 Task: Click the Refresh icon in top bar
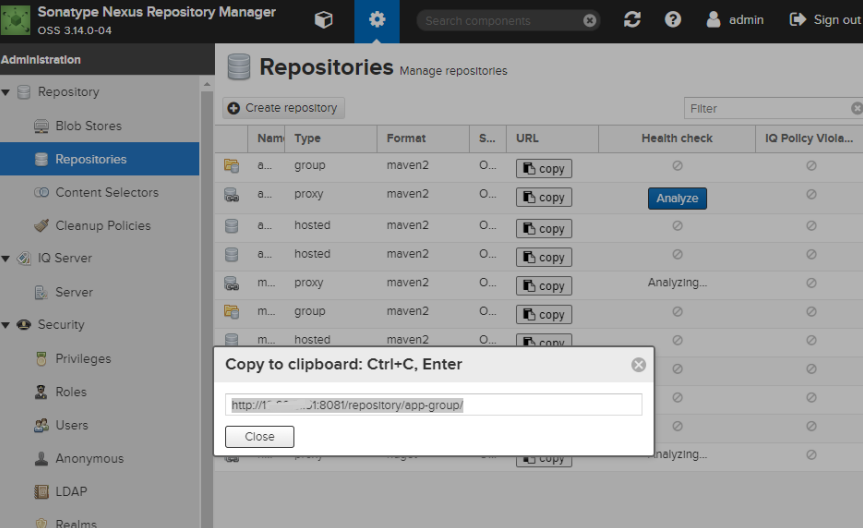tap(632, 20)
